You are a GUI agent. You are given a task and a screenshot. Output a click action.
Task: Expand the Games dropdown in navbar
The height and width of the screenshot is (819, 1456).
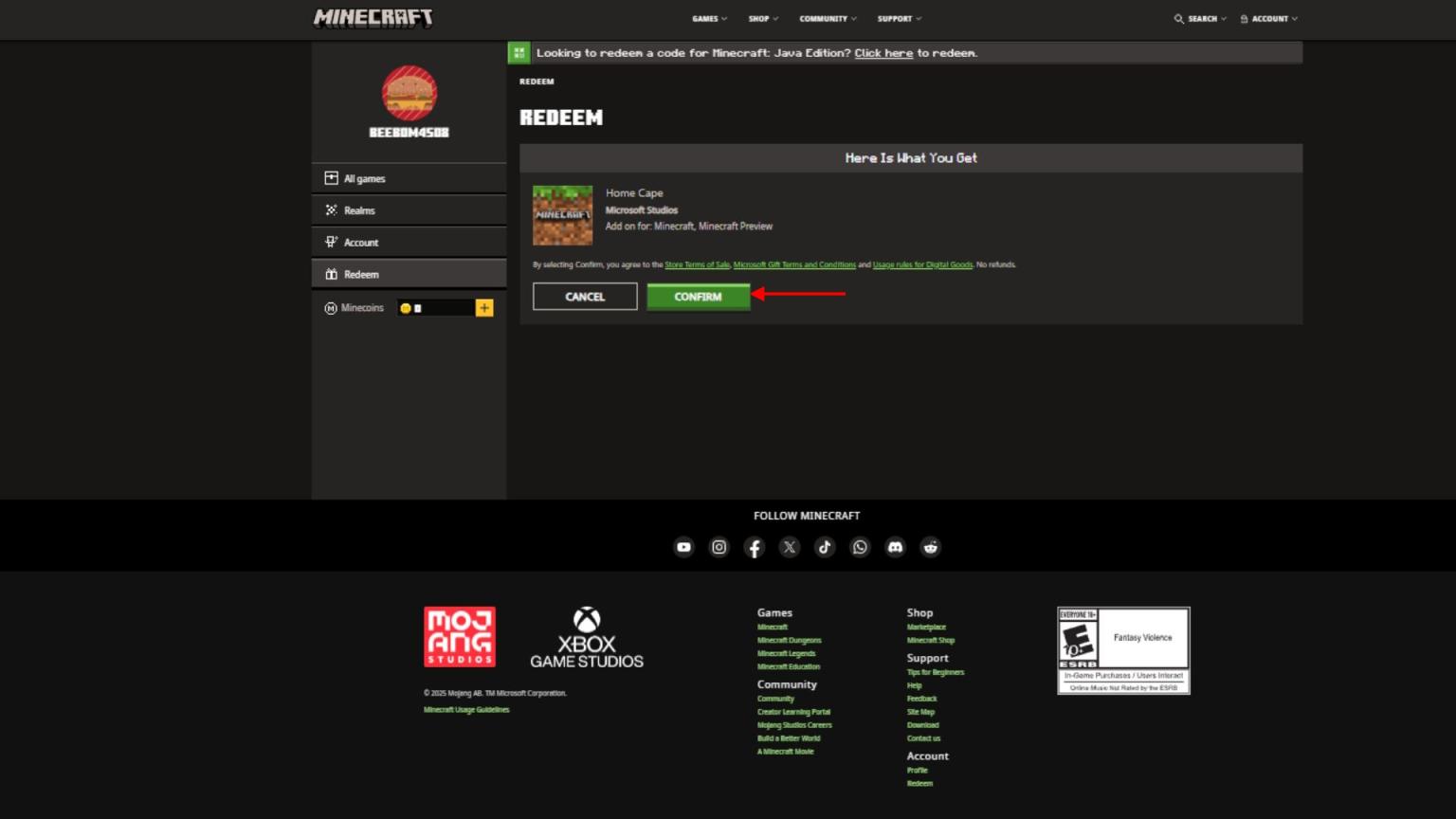pos(709,19)
